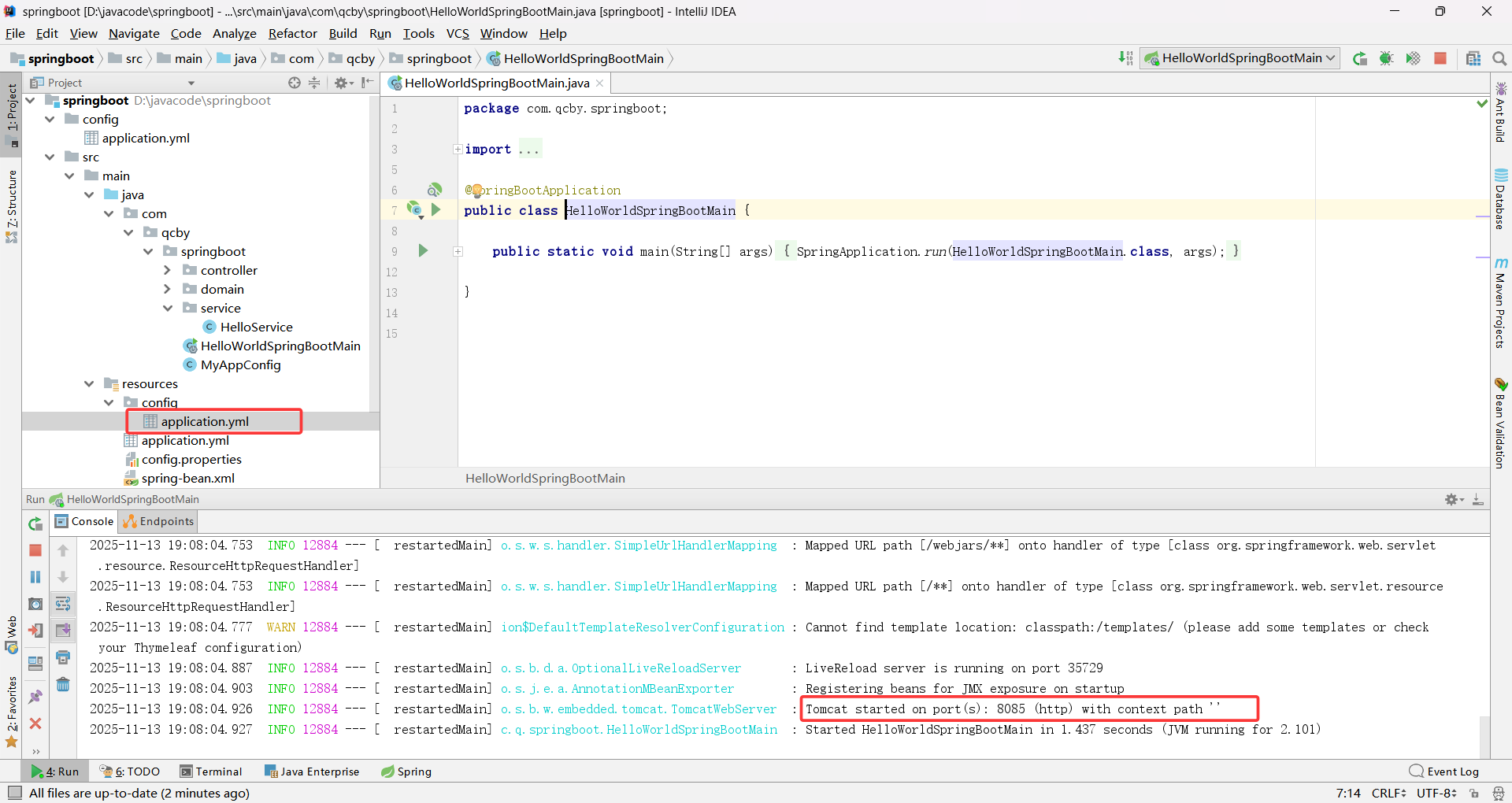Hide the Project tool window panel
Image resolution: width=1512 pixels, height=803 pixels.
pyautogui.click(x=367, y=83)
